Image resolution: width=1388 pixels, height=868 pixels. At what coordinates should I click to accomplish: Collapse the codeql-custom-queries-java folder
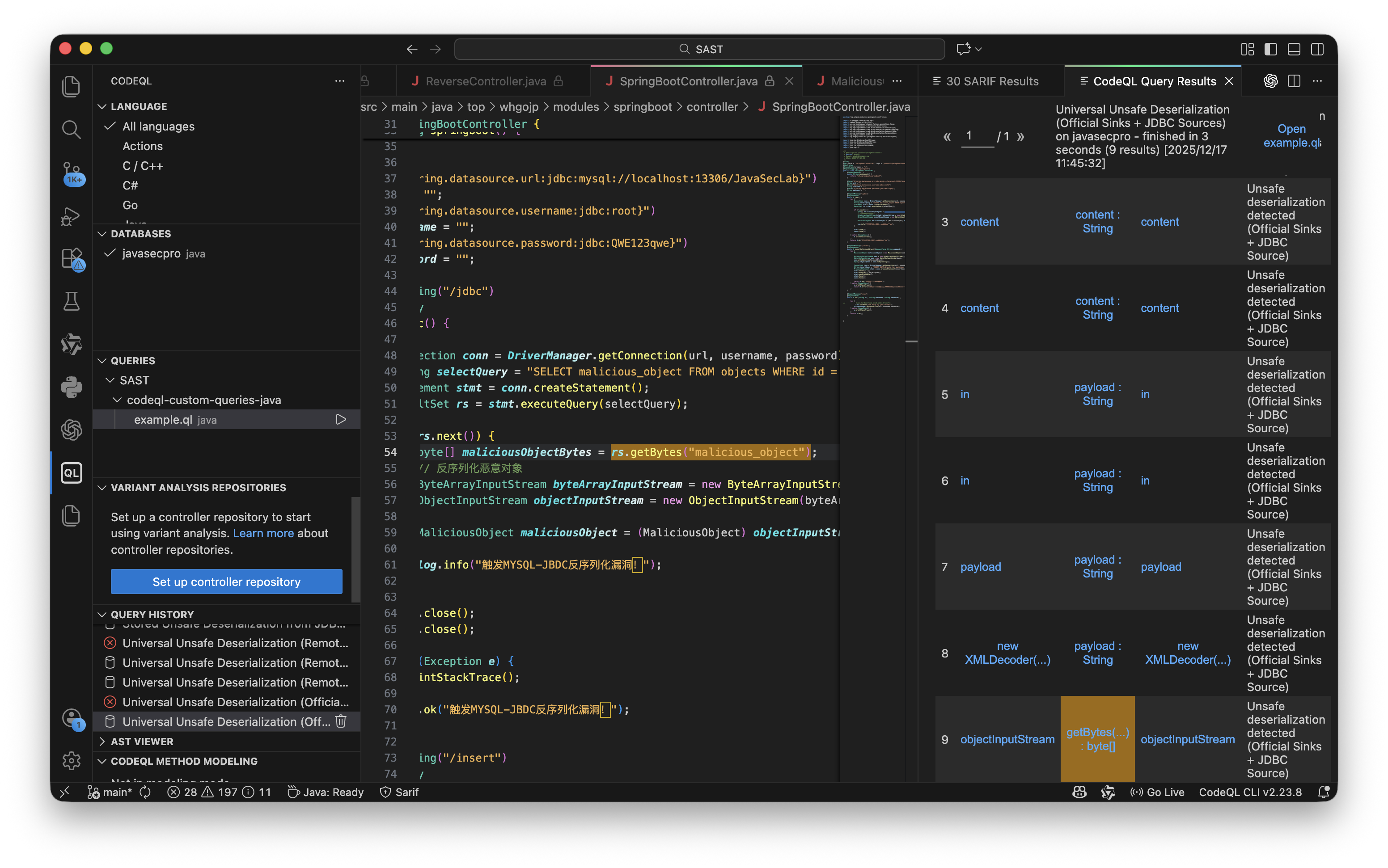[117, 400]
